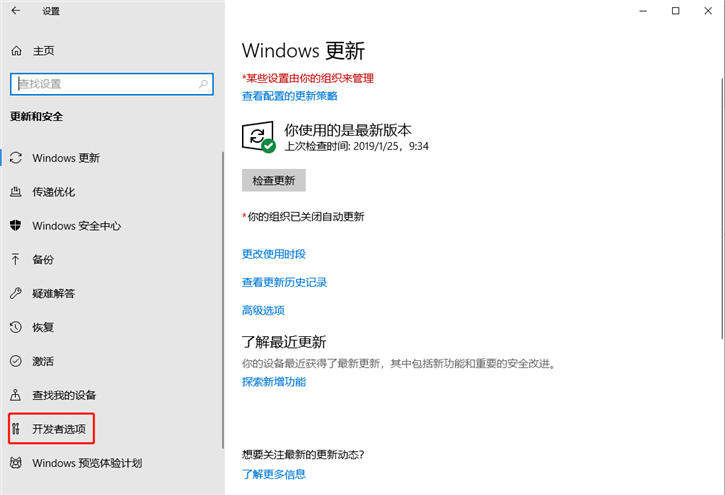Click 探索新增功能 link
725x495 pixels.
coord(274,382)
